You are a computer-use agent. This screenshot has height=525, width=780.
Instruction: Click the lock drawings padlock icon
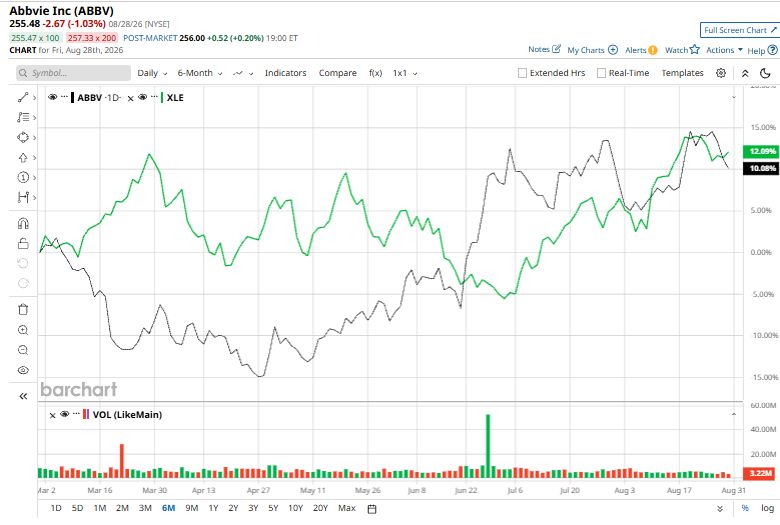tap(23, 243)
